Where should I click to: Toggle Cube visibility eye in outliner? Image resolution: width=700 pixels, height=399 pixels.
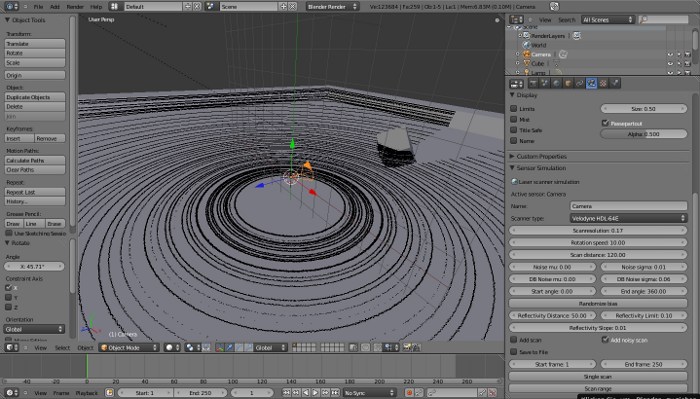670,64
